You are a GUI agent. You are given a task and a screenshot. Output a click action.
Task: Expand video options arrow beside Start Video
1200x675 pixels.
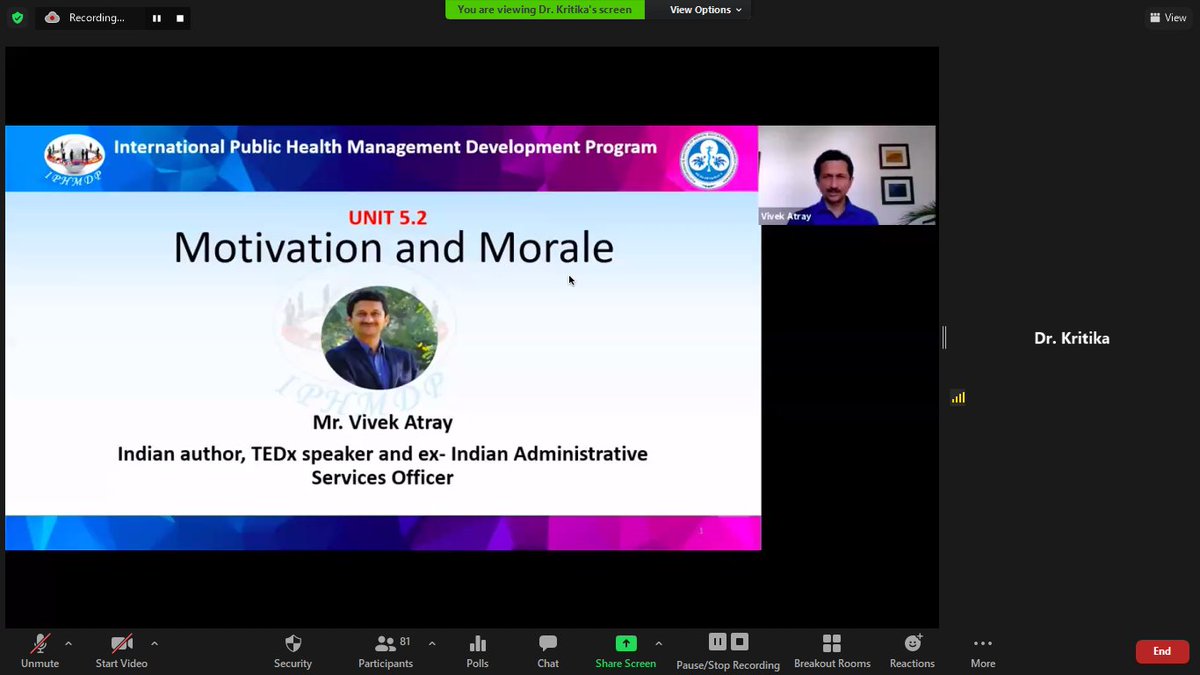click(x=154, y=644)
